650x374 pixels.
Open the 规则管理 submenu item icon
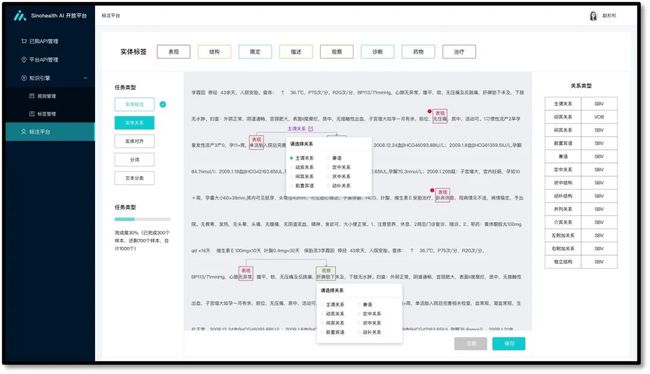[32, 96]
